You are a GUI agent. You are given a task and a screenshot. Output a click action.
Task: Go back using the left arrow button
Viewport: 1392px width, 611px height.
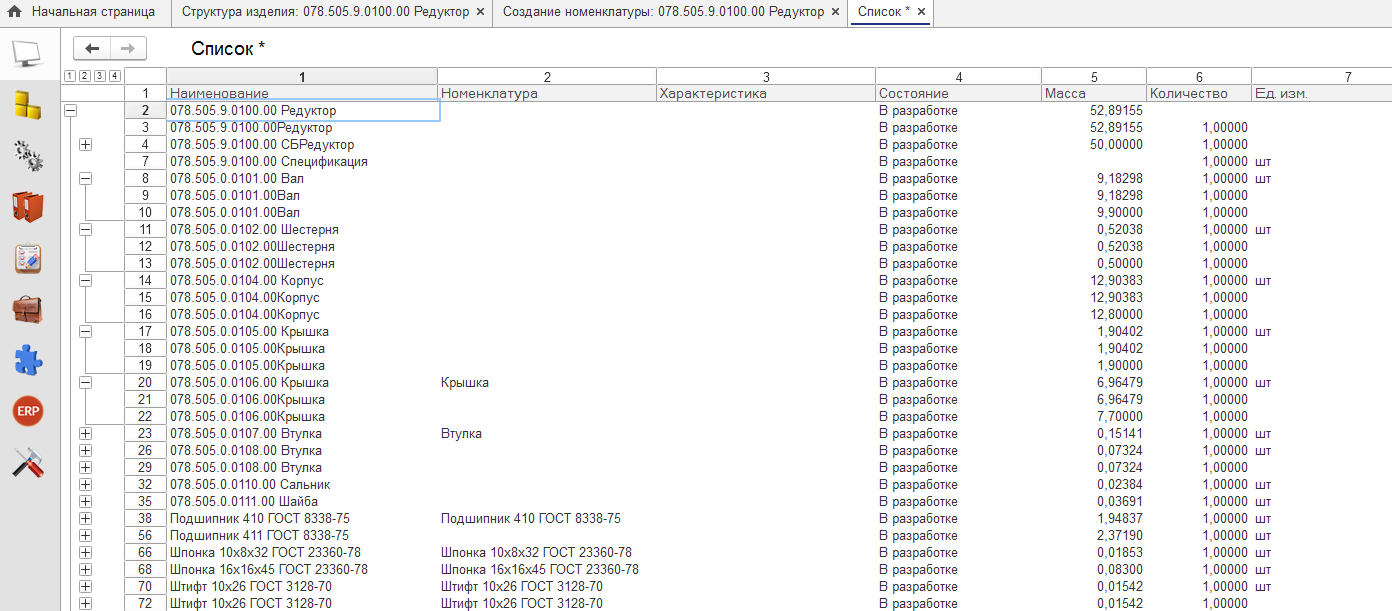pos(92,48)
